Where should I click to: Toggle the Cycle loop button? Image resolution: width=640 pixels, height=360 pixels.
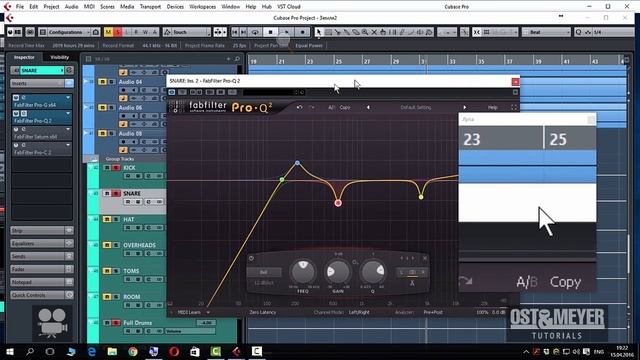click(x=255, y=32)
